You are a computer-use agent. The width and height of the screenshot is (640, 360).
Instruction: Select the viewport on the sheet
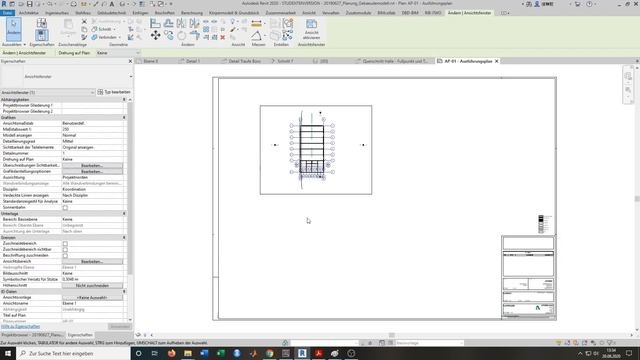(316, 150)
